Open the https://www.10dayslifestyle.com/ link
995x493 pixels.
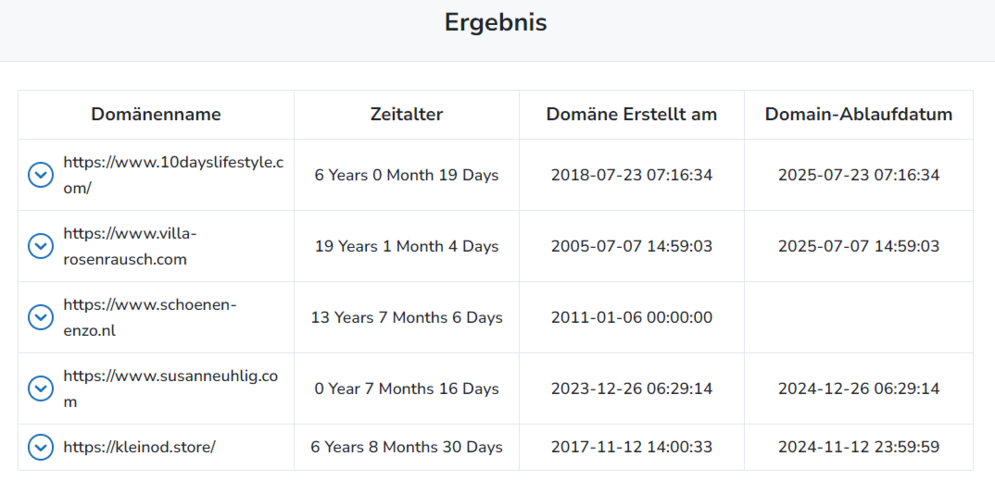pyautogui.click(x=173, y=175)
